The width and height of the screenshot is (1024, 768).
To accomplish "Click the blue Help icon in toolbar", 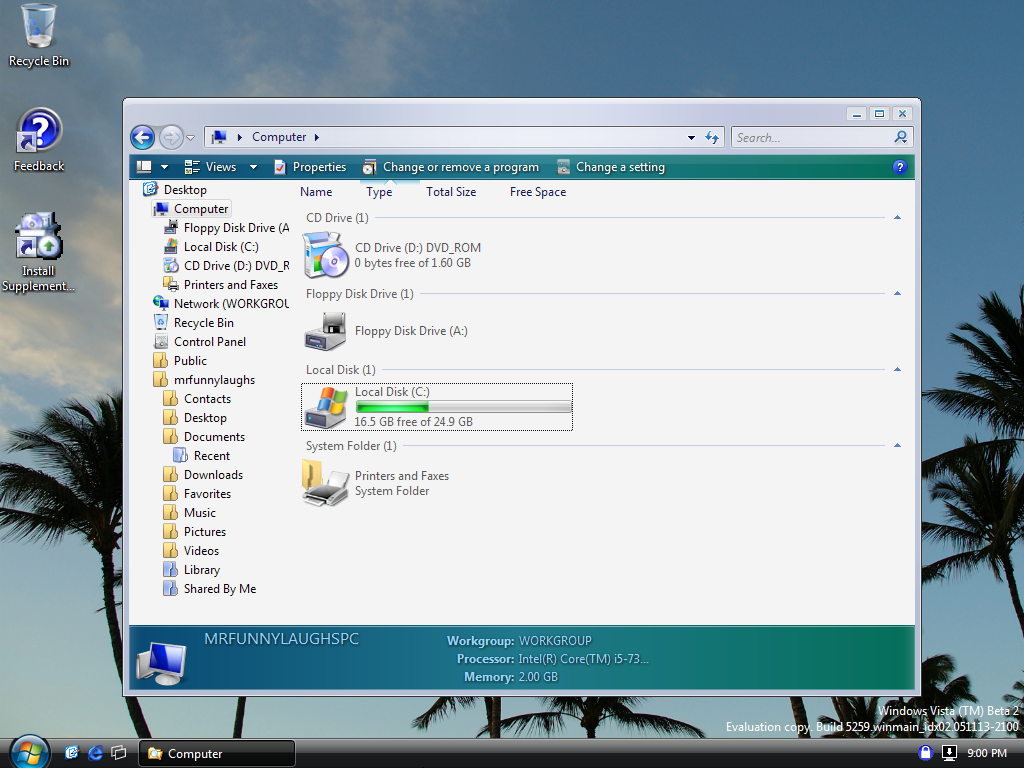I will 899,167.
